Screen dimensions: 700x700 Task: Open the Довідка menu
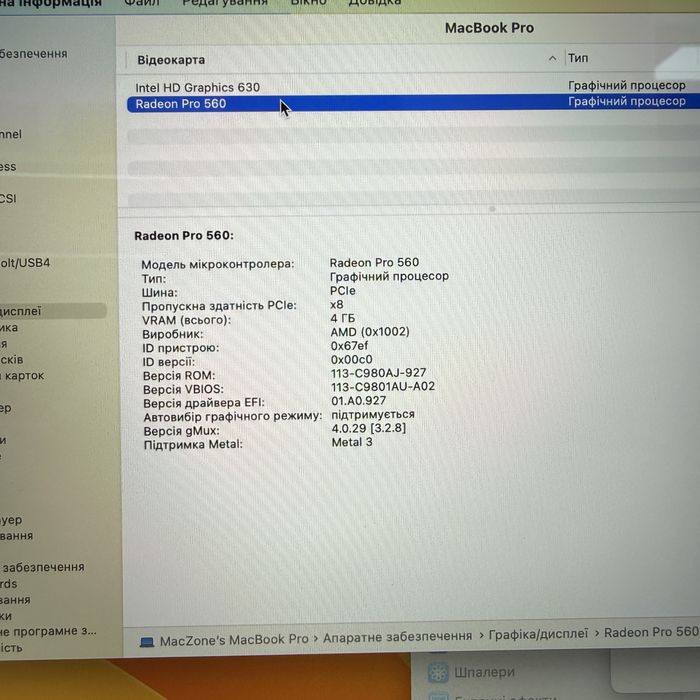[375, 3]
